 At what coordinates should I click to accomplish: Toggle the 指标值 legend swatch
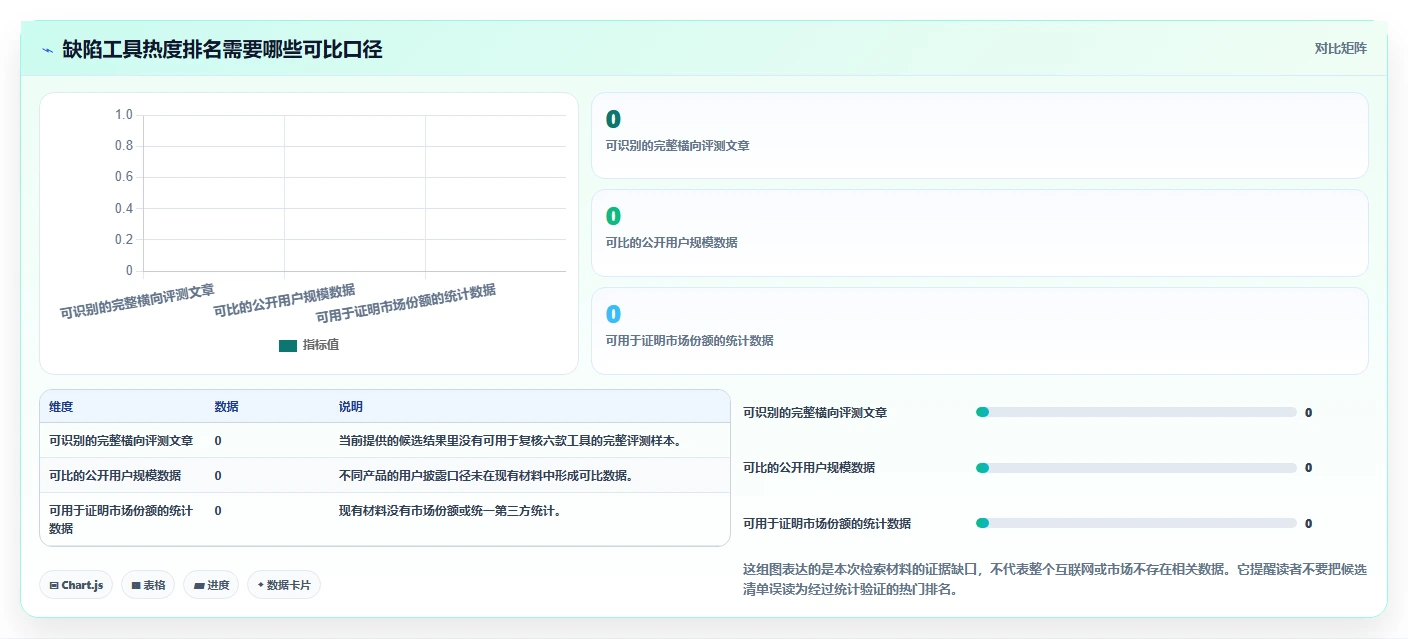point(288,345)
